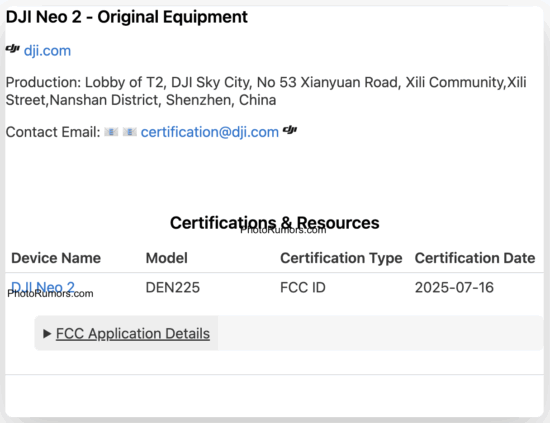Select the Model column header

(x=167, y=258)
